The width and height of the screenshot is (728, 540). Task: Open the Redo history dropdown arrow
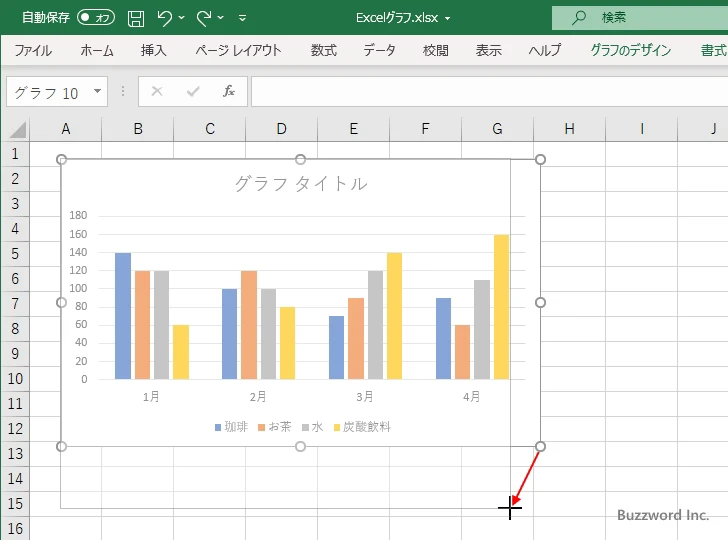pyautogui.click(x=221, y=18)
